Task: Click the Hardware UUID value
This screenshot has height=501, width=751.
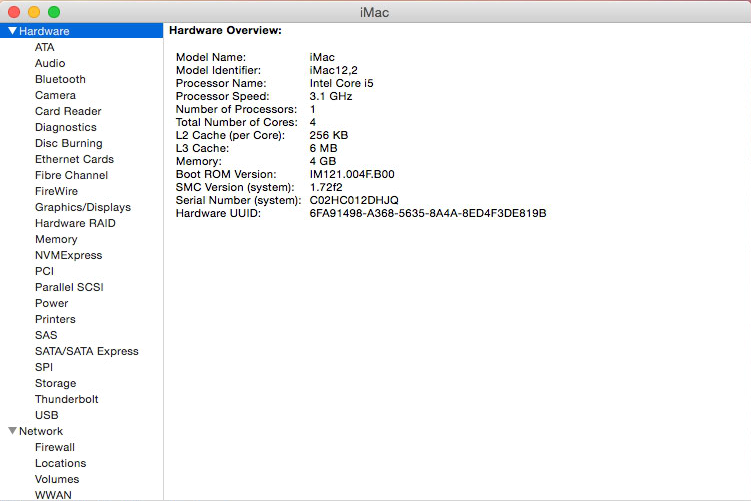Action: [428, 213]
